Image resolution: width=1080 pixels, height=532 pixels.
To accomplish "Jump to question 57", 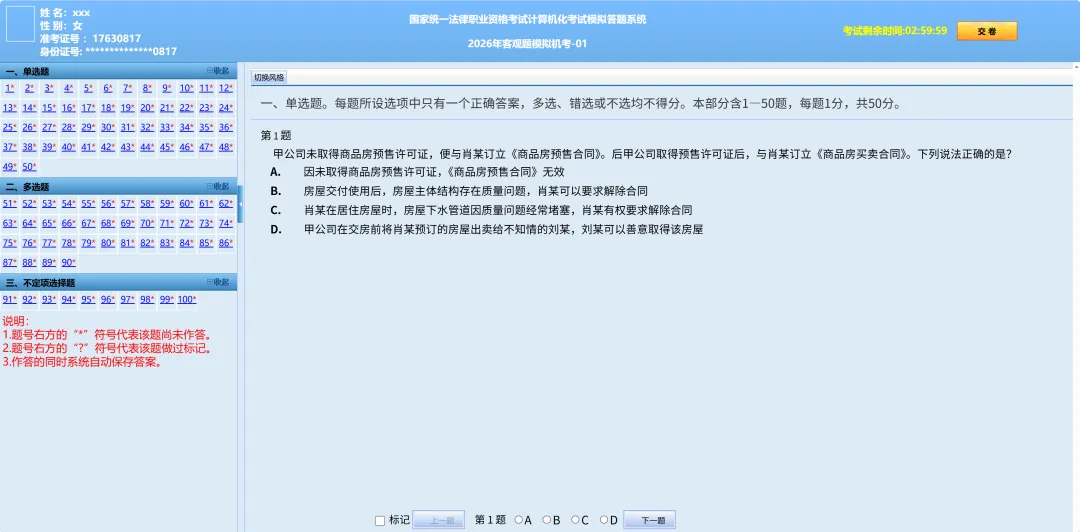I will point(127,203).
